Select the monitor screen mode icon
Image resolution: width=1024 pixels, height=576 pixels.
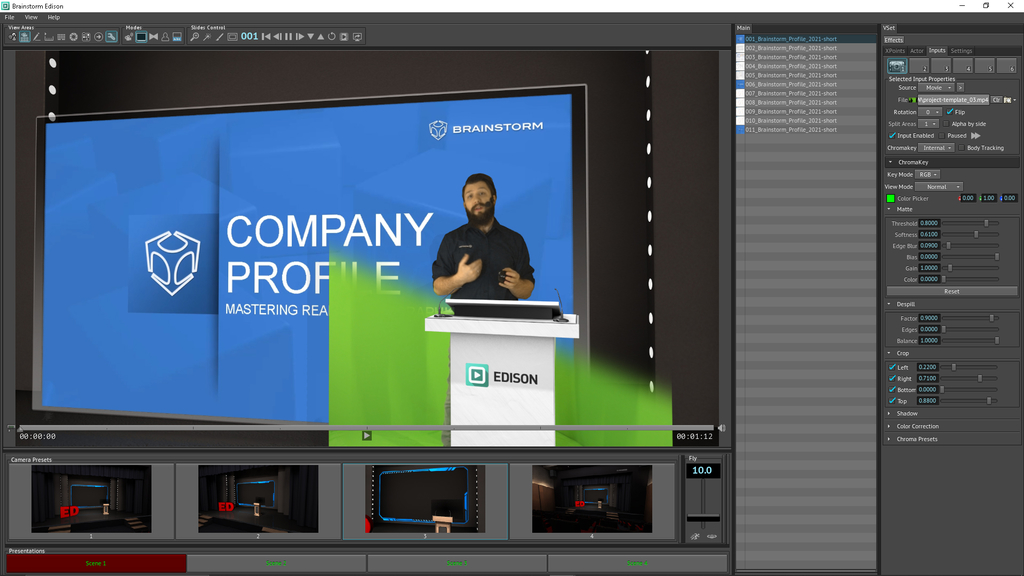[141, 37]
